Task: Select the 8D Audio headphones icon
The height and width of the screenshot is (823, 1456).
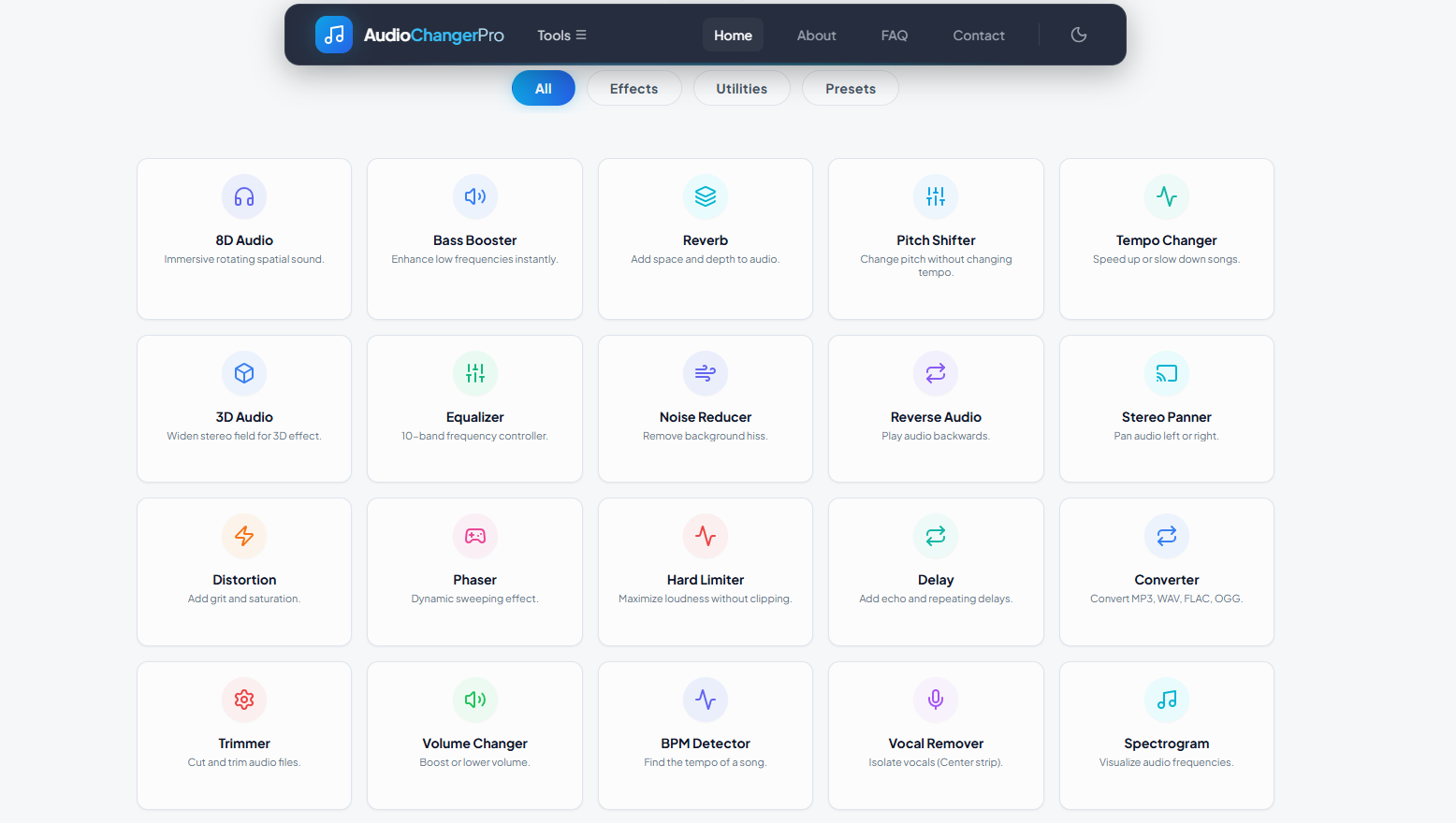Action: coord(244,196)
